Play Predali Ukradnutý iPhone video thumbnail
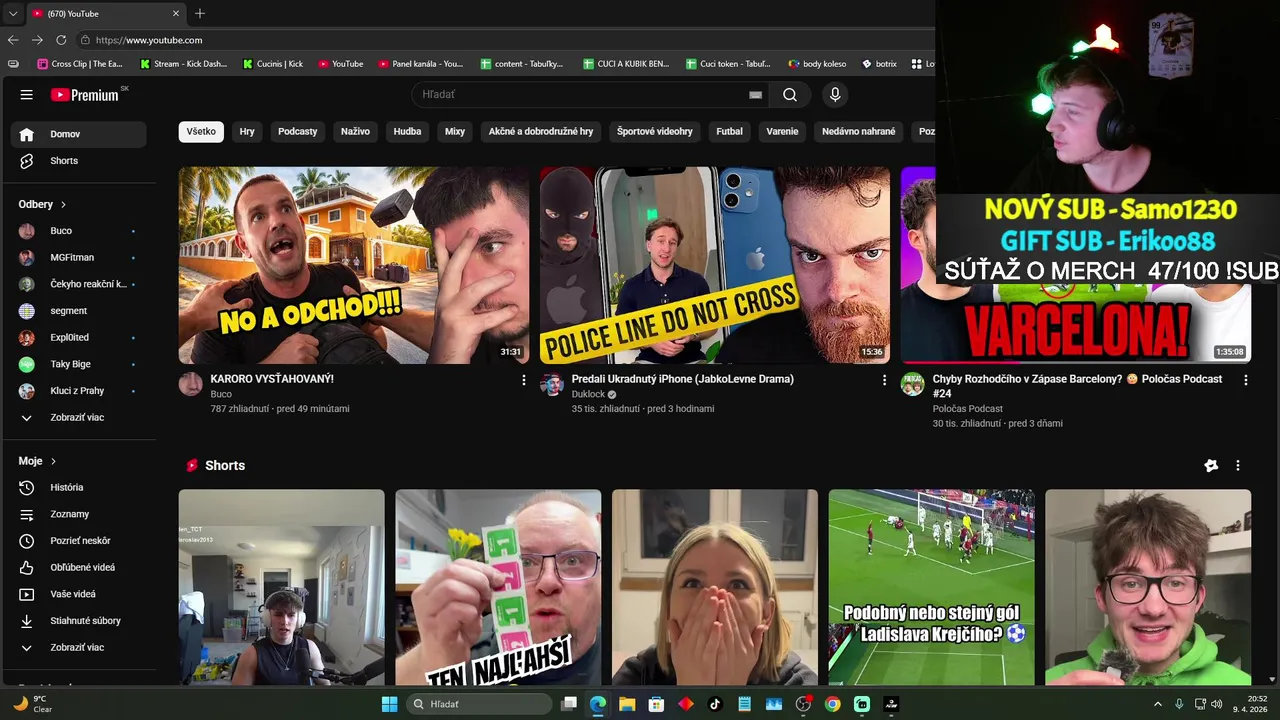This screenshot has height=720, width=1280. pyautogui.click(x=715, y=265)
